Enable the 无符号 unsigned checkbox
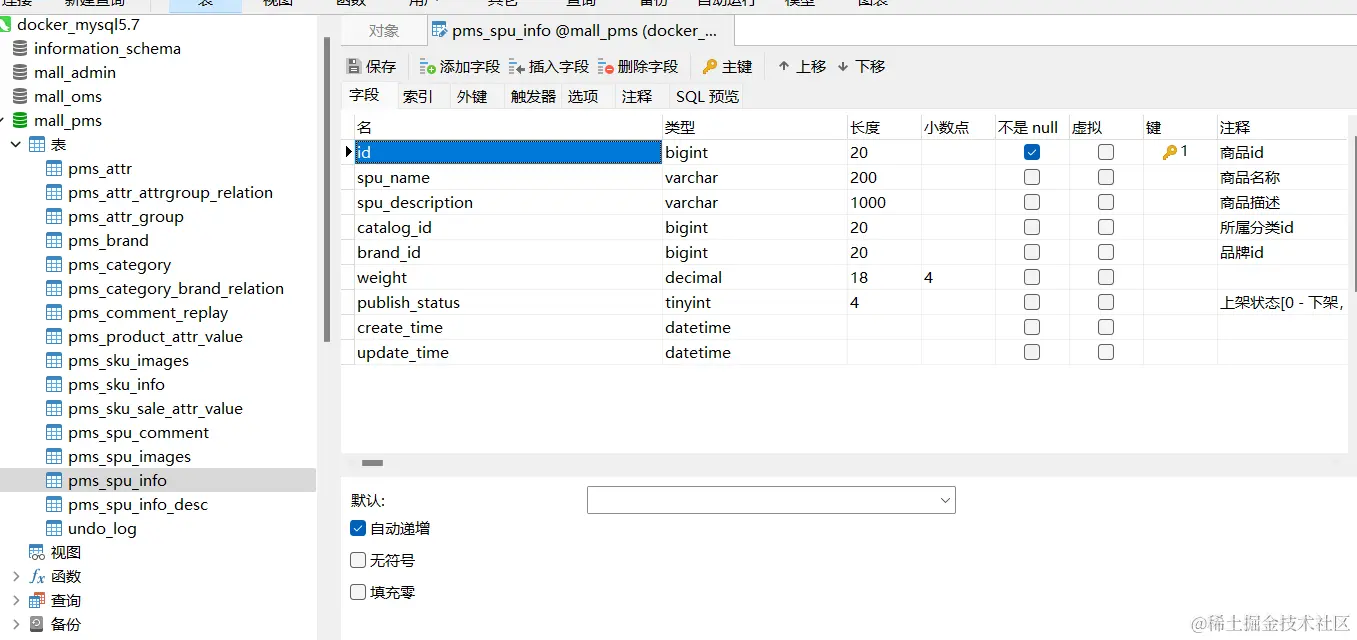Image resolution: width=1357 pixels, height=640 pixels. pos(358,560)
